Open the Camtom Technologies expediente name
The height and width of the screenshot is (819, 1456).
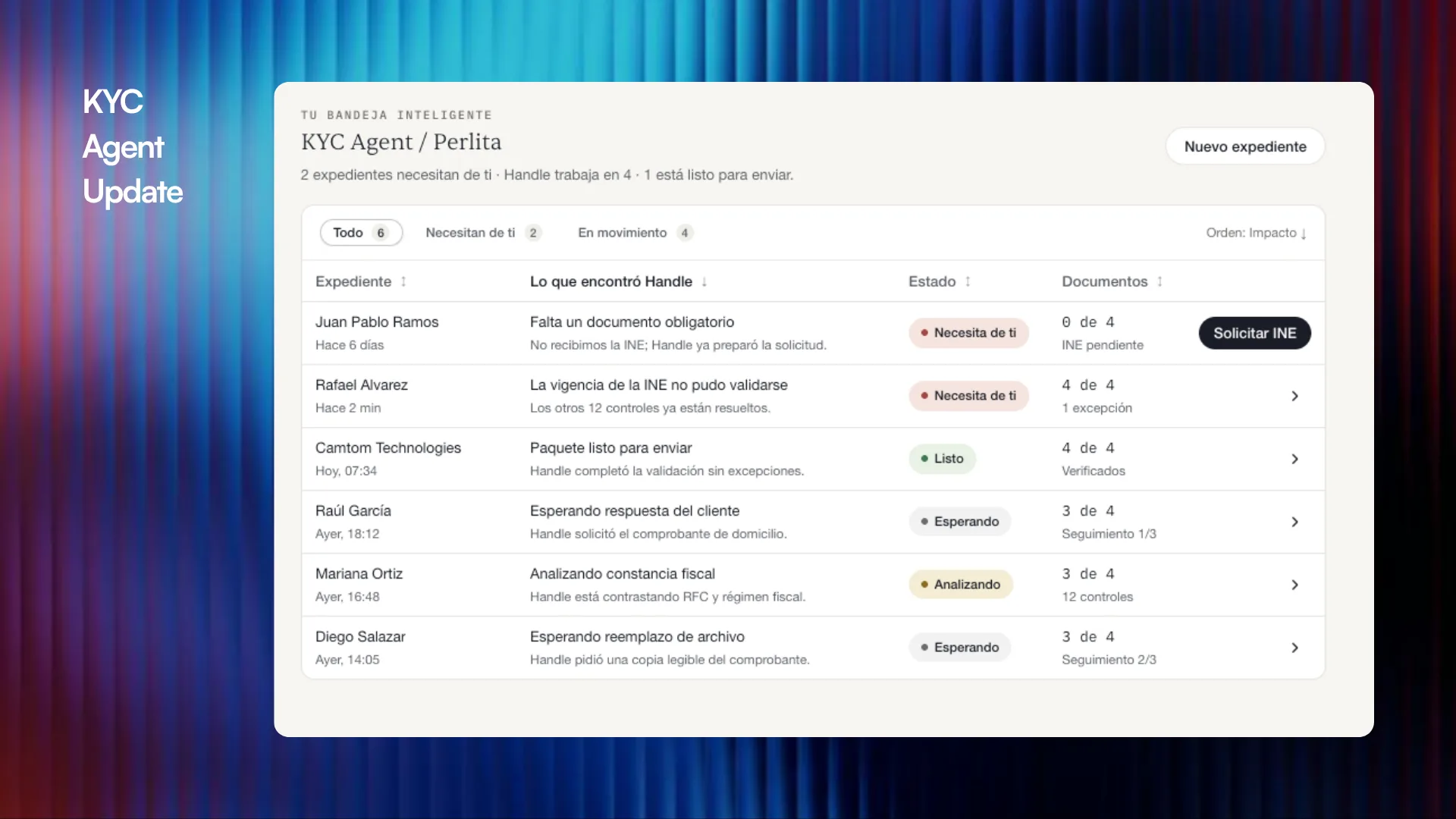pos(388,448)
